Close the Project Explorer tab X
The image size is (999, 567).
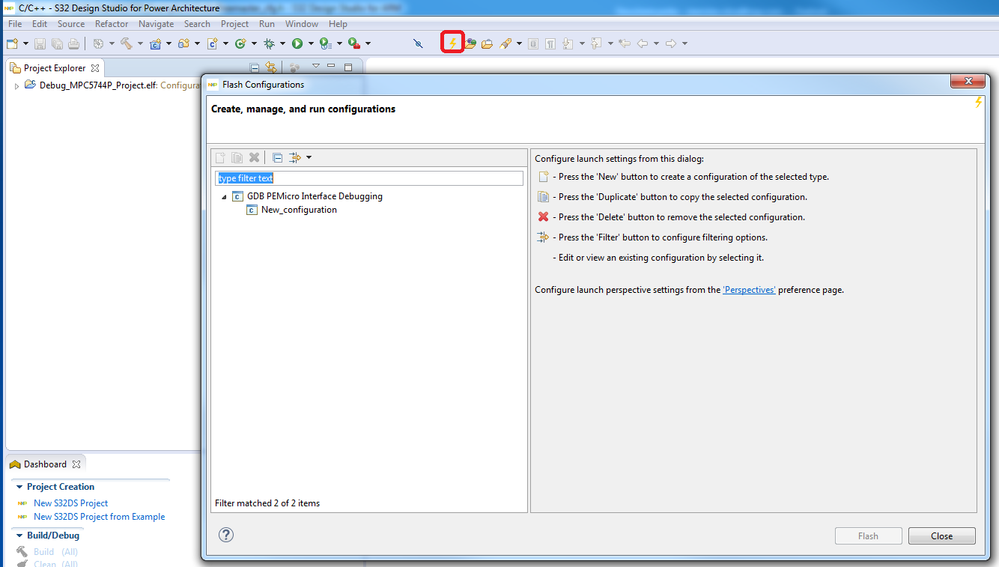(x=95, y=68)
